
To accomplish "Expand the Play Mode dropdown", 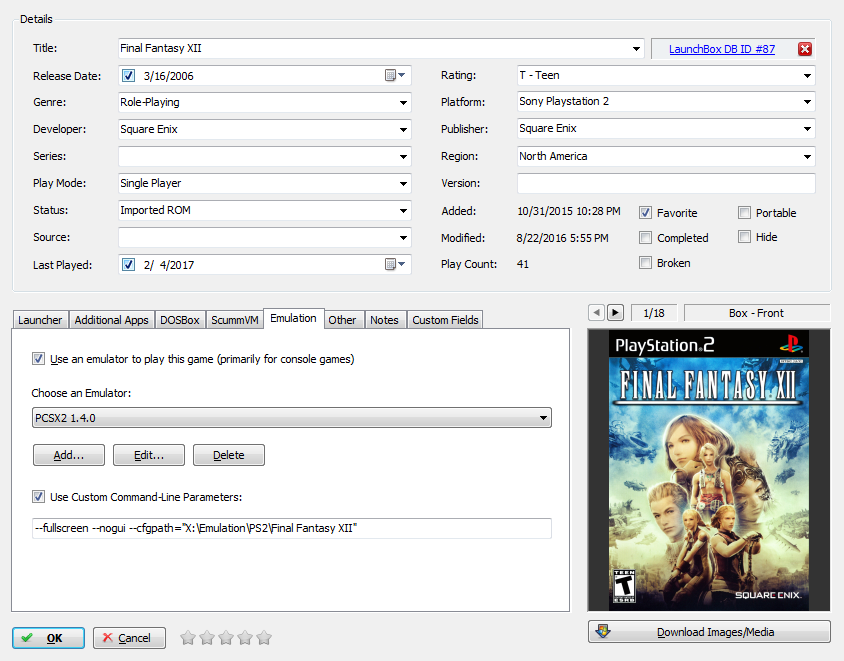I will click(403, 184).
